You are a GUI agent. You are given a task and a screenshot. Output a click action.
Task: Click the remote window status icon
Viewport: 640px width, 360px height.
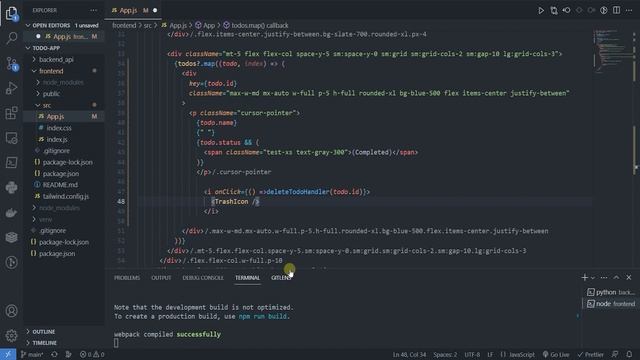tap(8, 354)
